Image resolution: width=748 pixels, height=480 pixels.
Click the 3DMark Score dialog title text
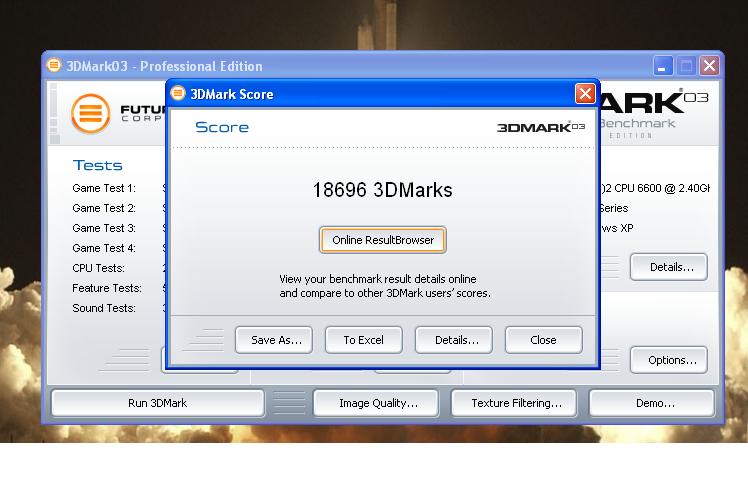pyautogui.click(x=232, y=94)
